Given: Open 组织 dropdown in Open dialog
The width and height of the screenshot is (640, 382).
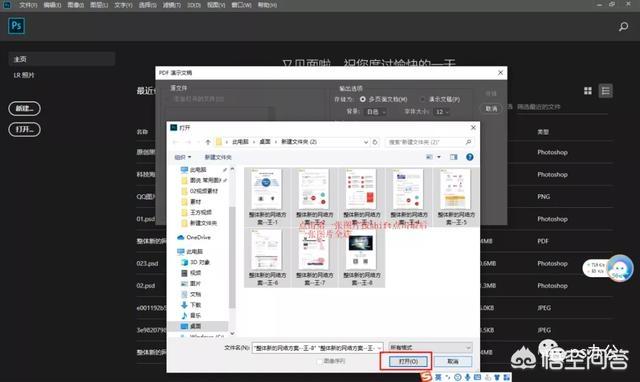Looking at the screenshot, I should (182, 158).
